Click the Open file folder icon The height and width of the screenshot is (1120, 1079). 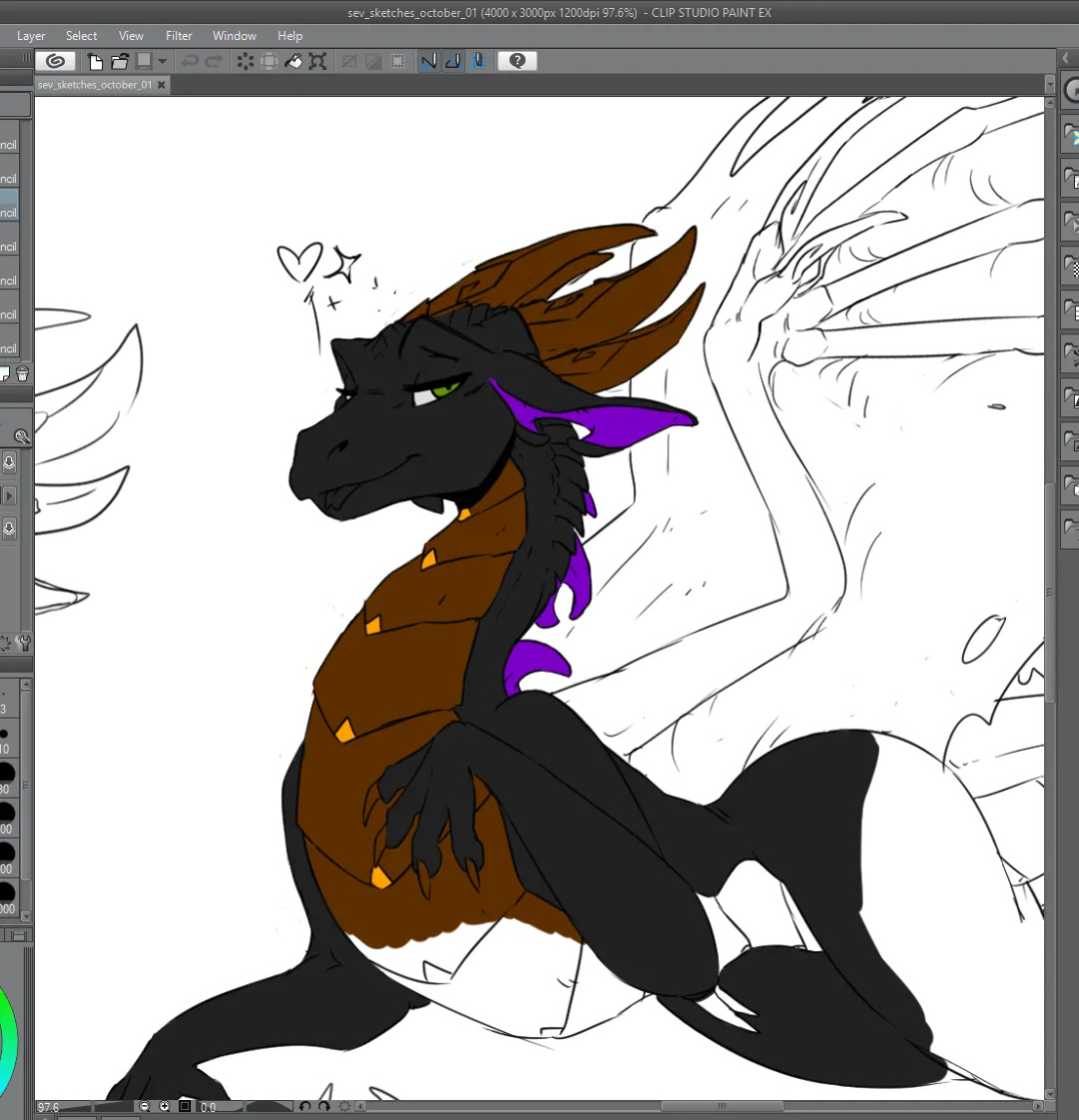(x=120, y=62)
